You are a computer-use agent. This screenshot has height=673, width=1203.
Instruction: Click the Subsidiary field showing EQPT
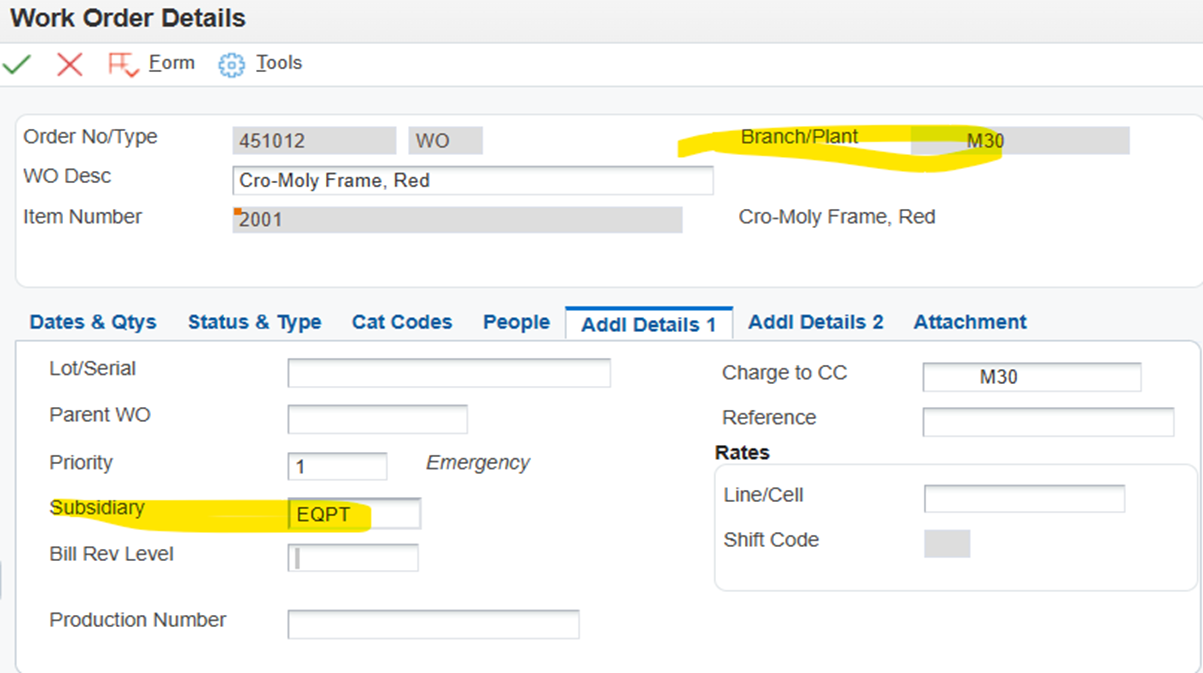coord(352,513)
